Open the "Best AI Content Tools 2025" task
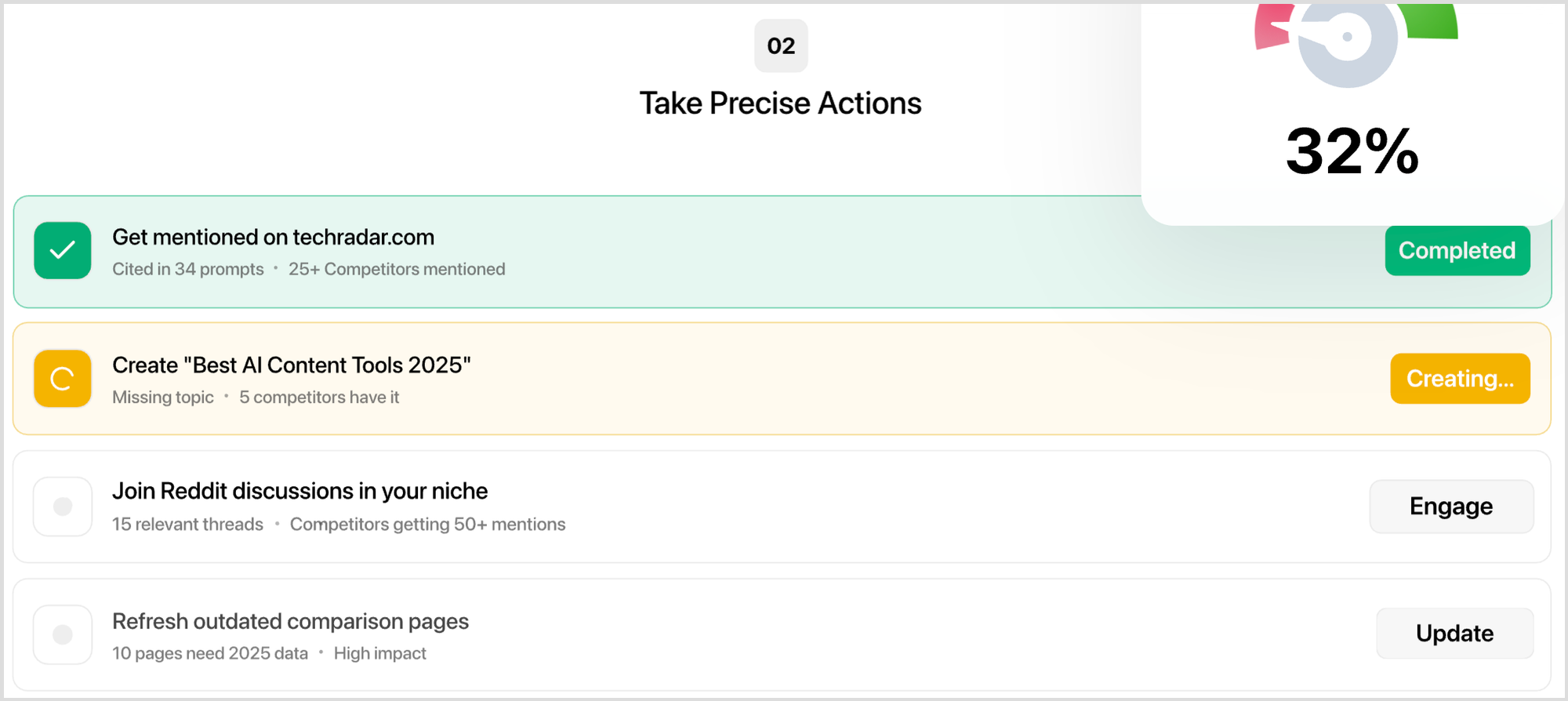This screenshot has width=1568, height=701. click(291, 365)
